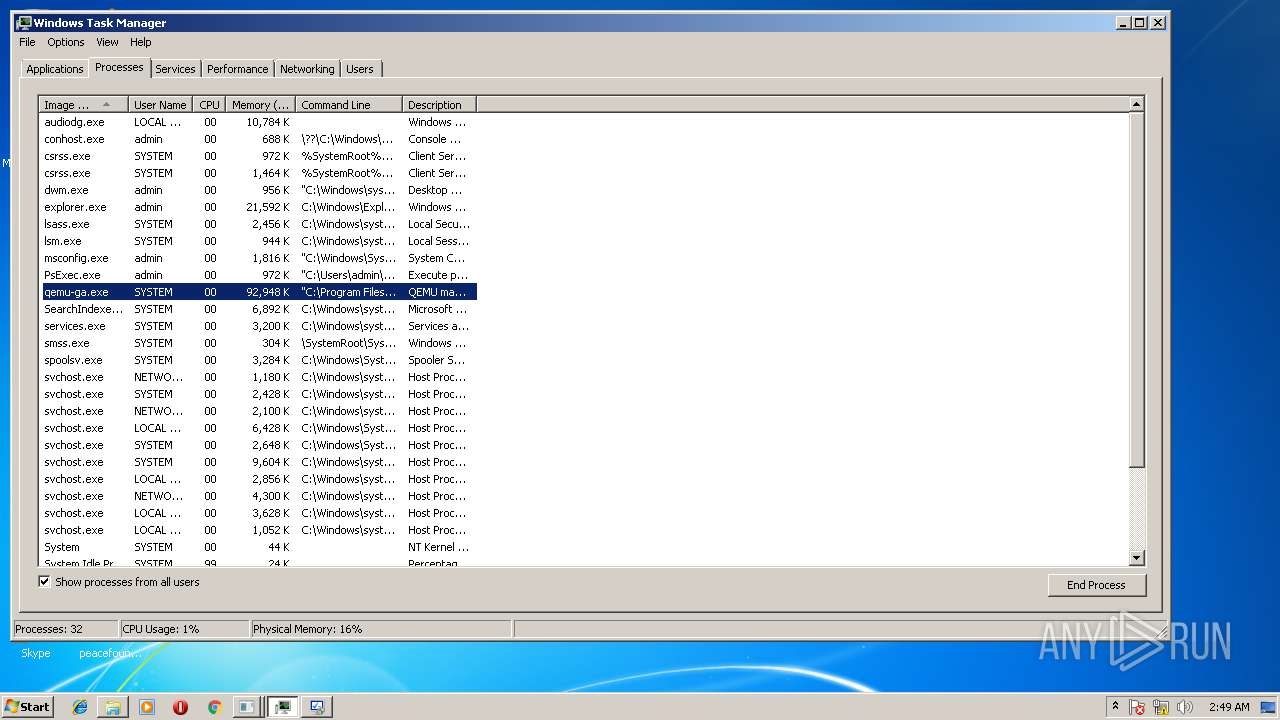Viewport: 1280px width, 720px height.
Task: Click the CPU Usage: 1% status entry
Action: coord(184,629)
